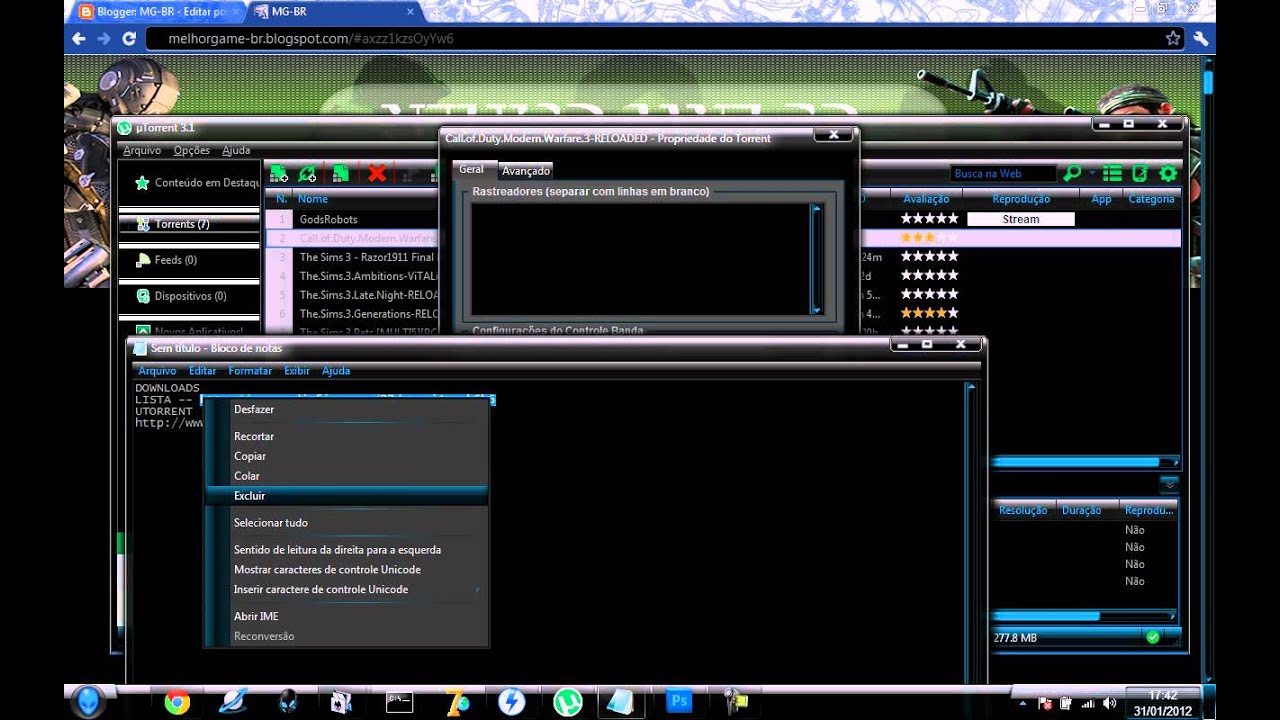Screen dimensions: 1280x720
Task: Open the Chrome wrench menu
Action: click(x=1201, y=38)
